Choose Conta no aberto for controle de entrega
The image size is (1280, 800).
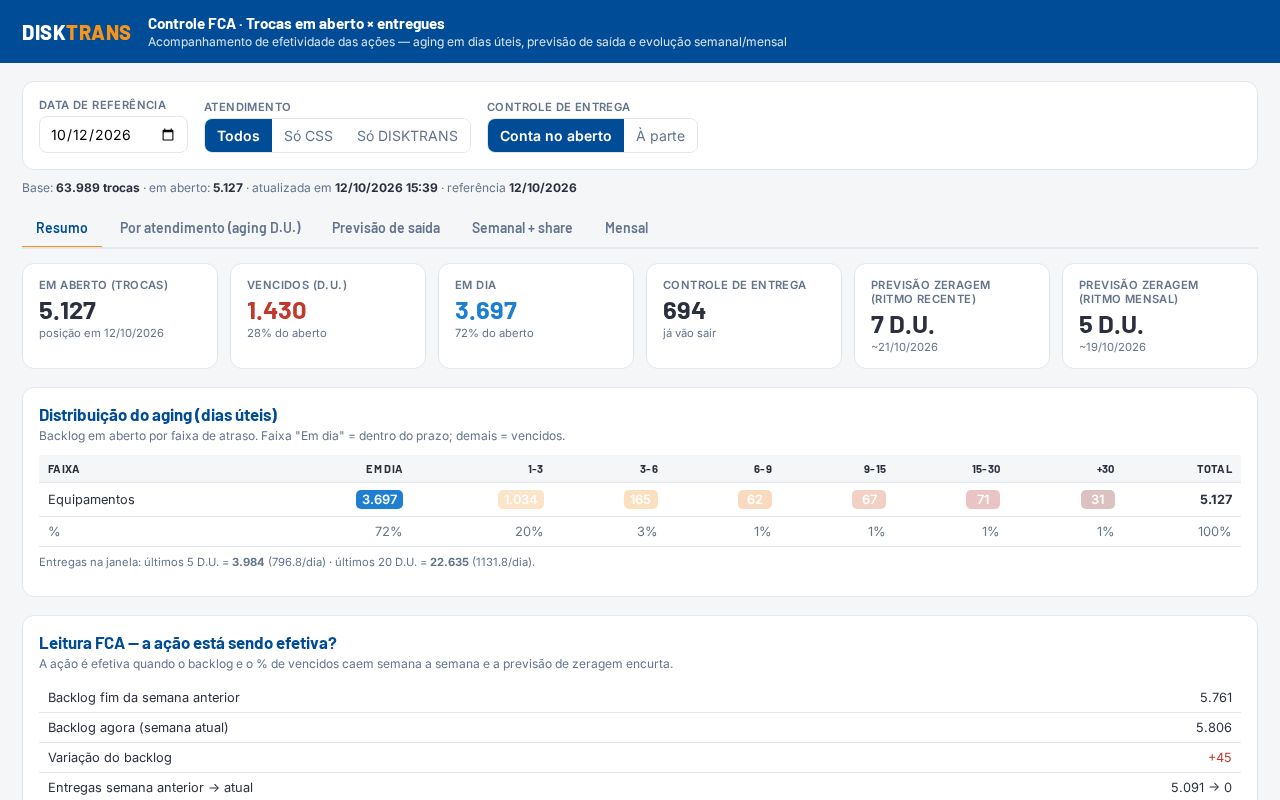coord(556,136)
